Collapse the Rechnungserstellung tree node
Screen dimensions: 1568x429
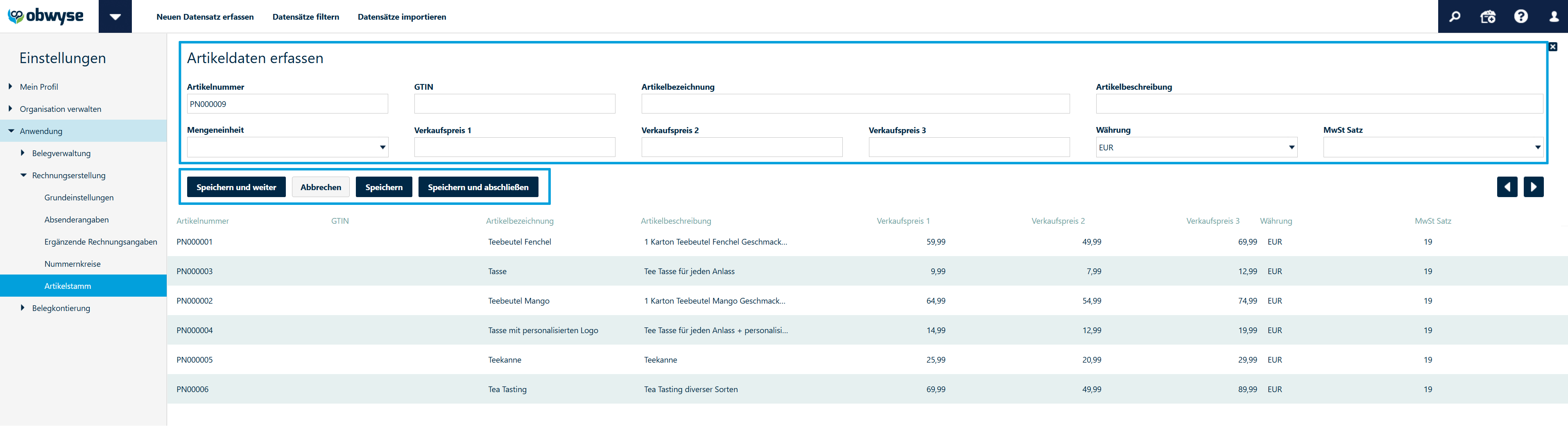point(24,175)
